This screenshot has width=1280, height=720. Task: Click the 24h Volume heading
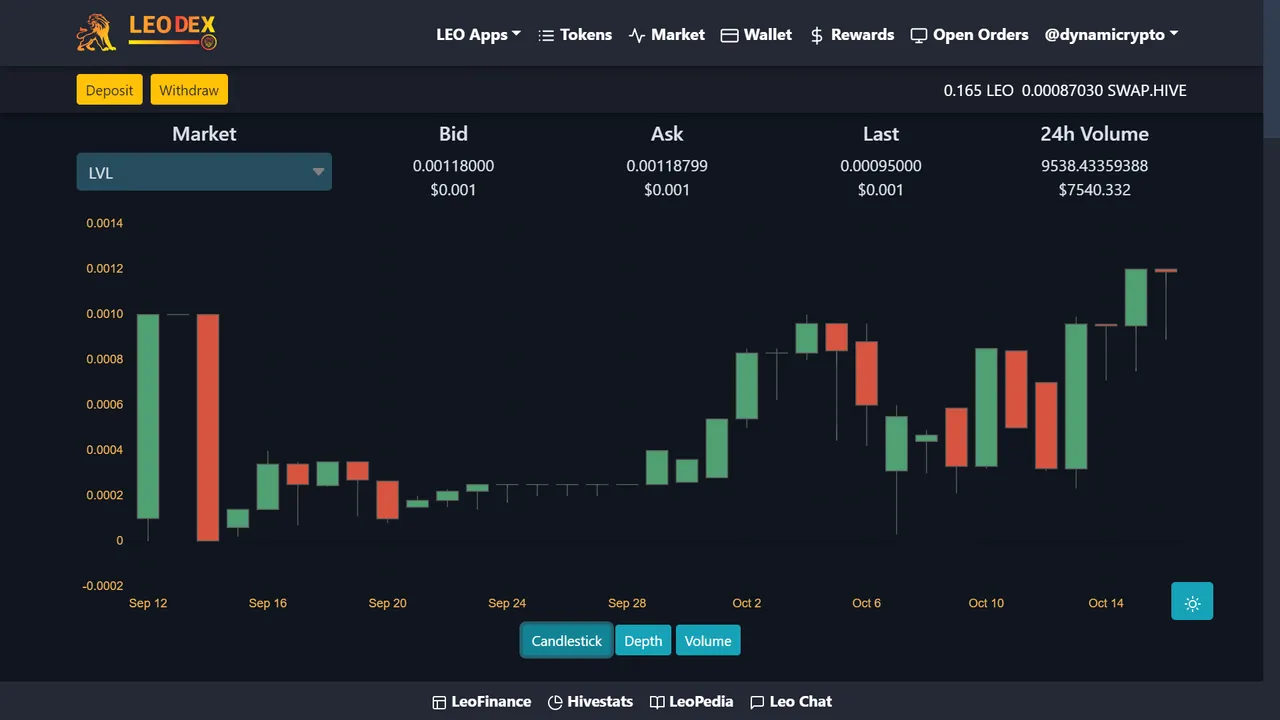pyautogui.click(x=1094, y=134)
